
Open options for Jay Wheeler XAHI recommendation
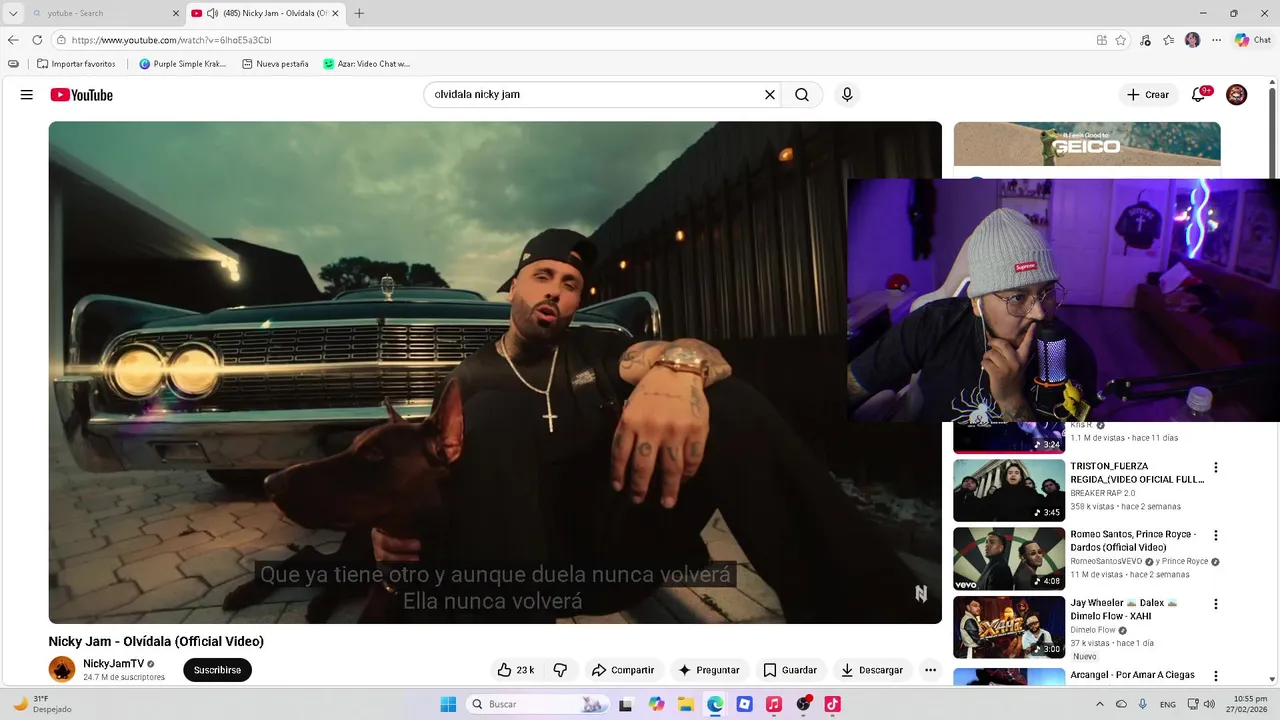click(1216, 604)
